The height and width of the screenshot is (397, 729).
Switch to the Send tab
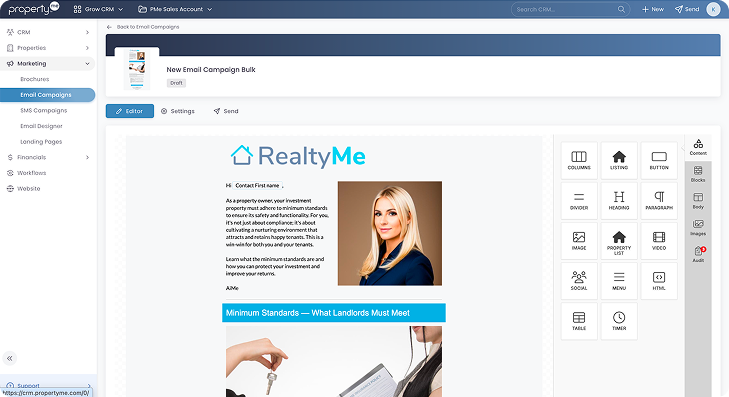coord(226,111)
